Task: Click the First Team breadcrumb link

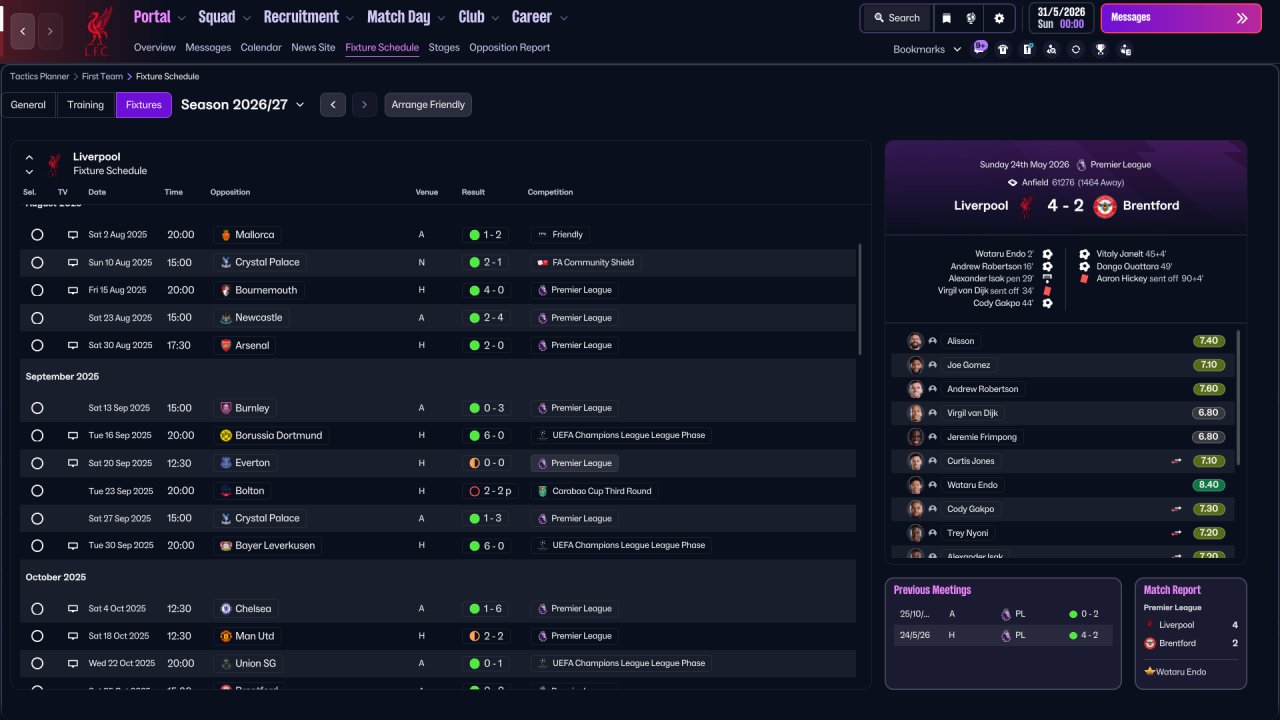Action: point(103,76)
